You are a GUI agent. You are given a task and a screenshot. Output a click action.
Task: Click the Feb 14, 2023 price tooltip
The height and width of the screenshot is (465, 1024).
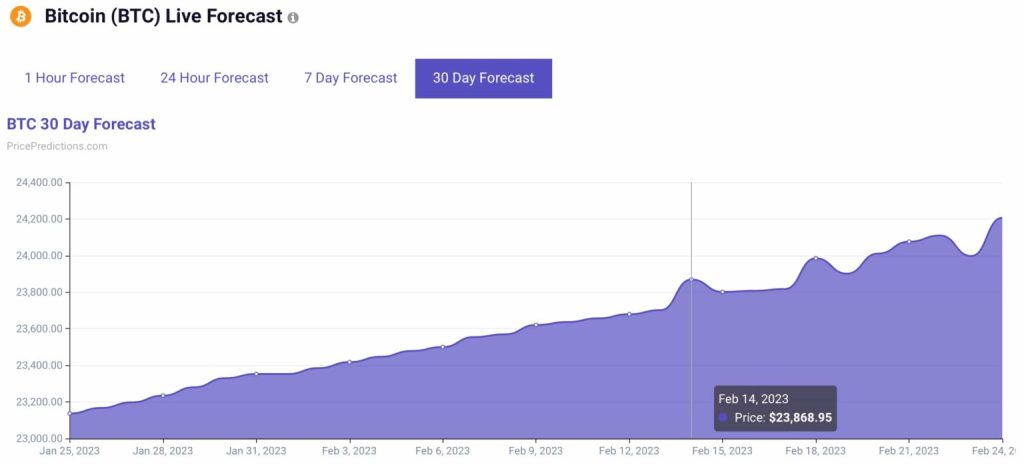coord(775,408)
